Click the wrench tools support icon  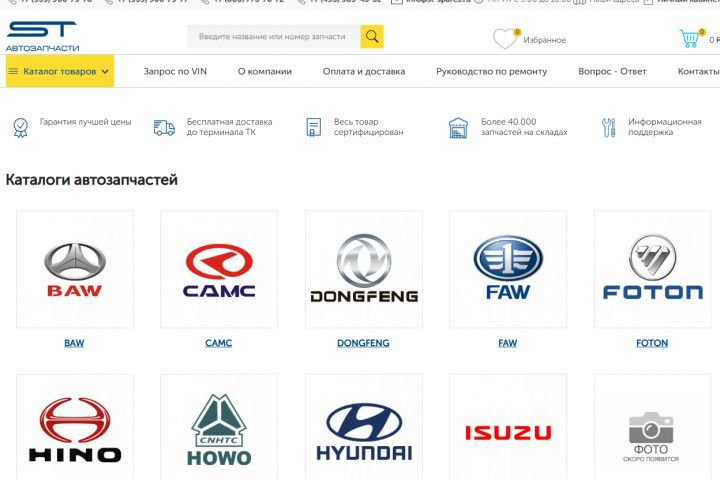coord(608,127)
